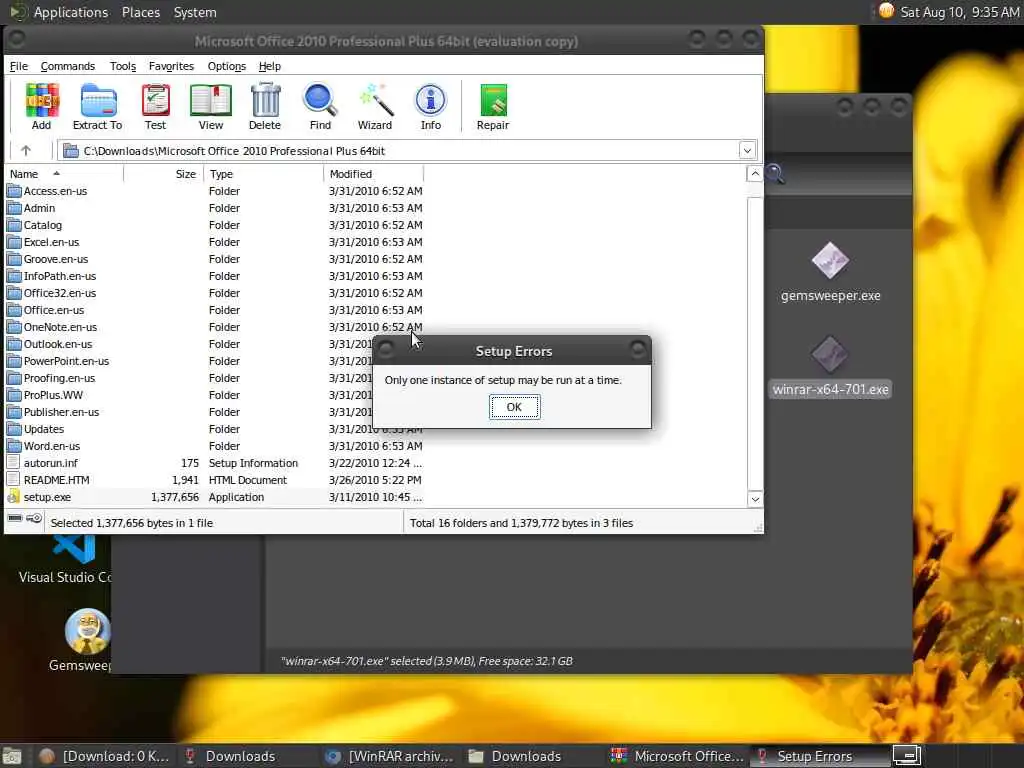Click the Repair archive icon
Viewport: 1024px width, 768px height.
pos(493,106)
